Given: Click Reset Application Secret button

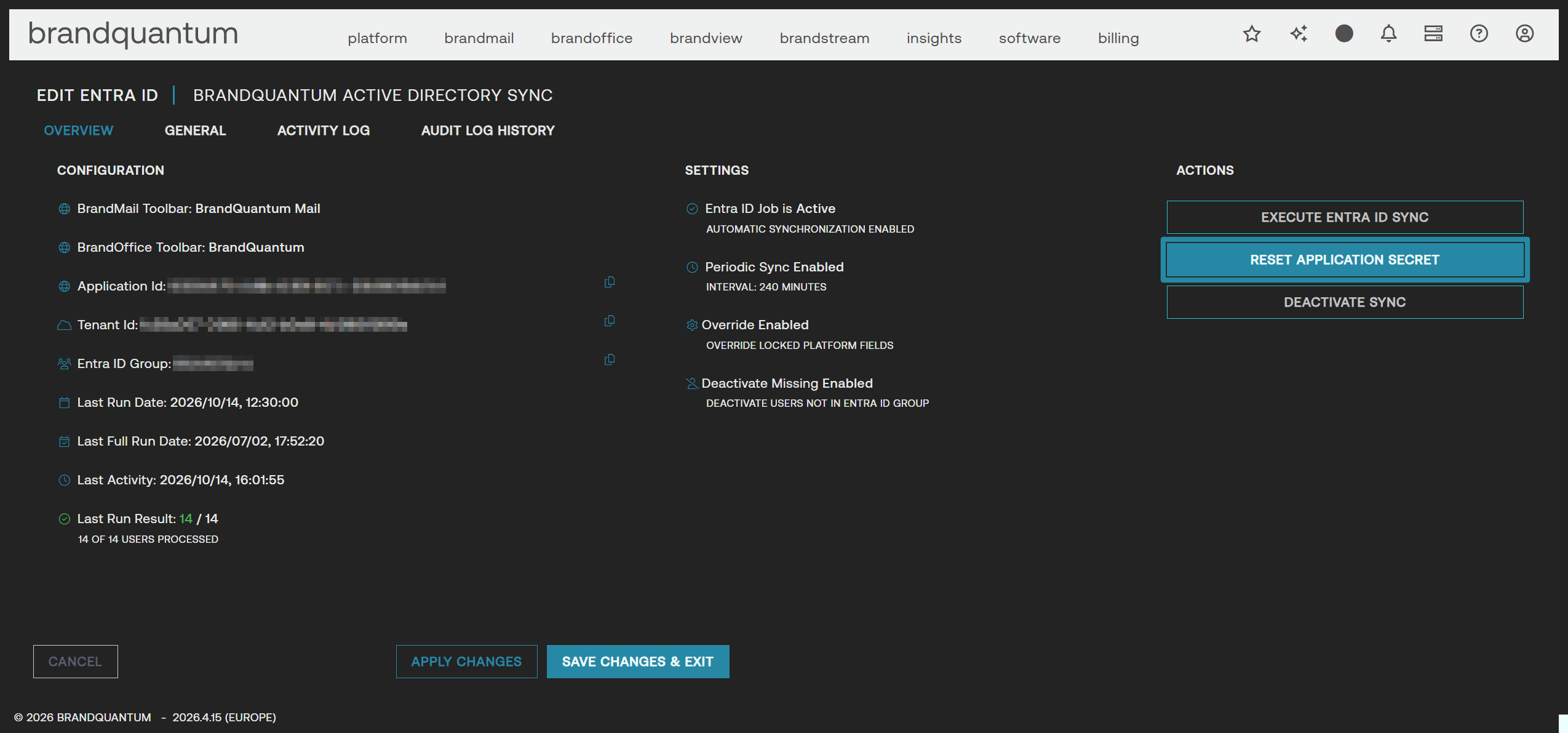Looking at the screenshot, I should click(x=1345, y=260).
